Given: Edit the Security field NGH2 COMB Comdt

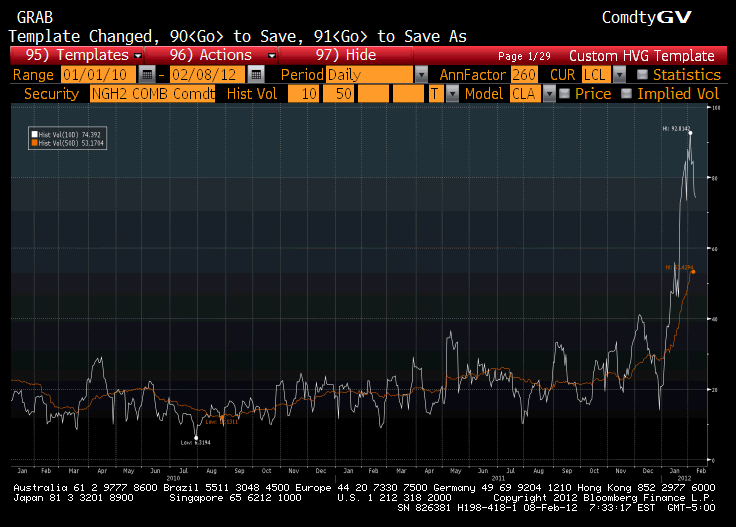Looking at the screenshot, I should pos(153,94).
